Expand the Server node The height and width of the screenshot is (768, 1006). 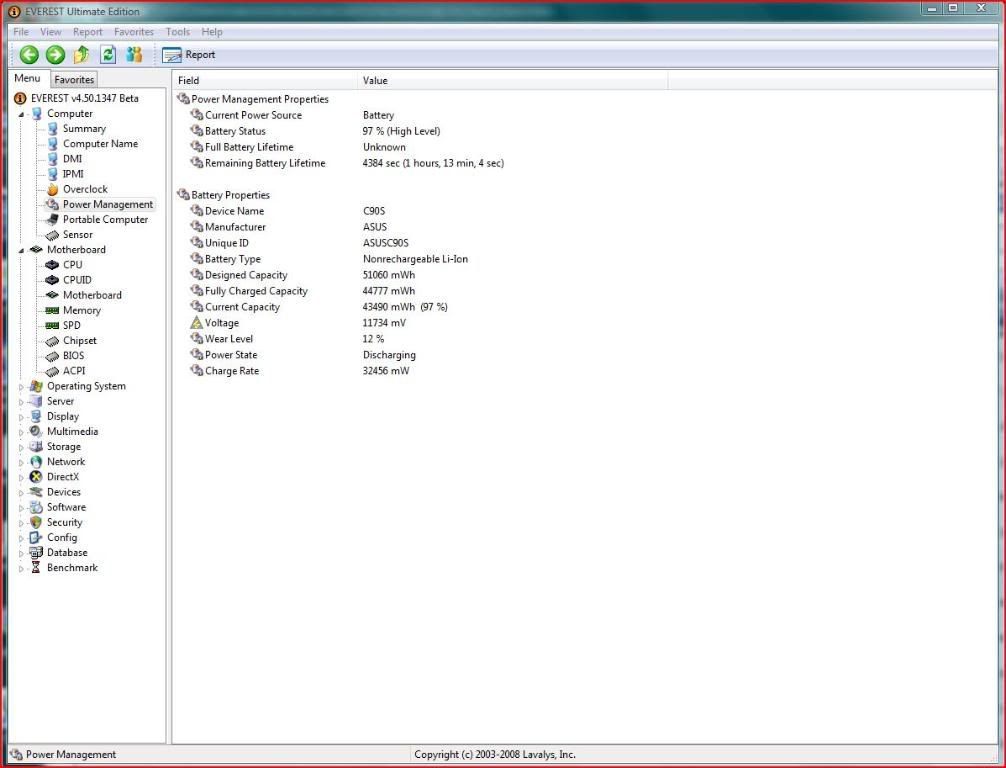click(x=21, y=402)
